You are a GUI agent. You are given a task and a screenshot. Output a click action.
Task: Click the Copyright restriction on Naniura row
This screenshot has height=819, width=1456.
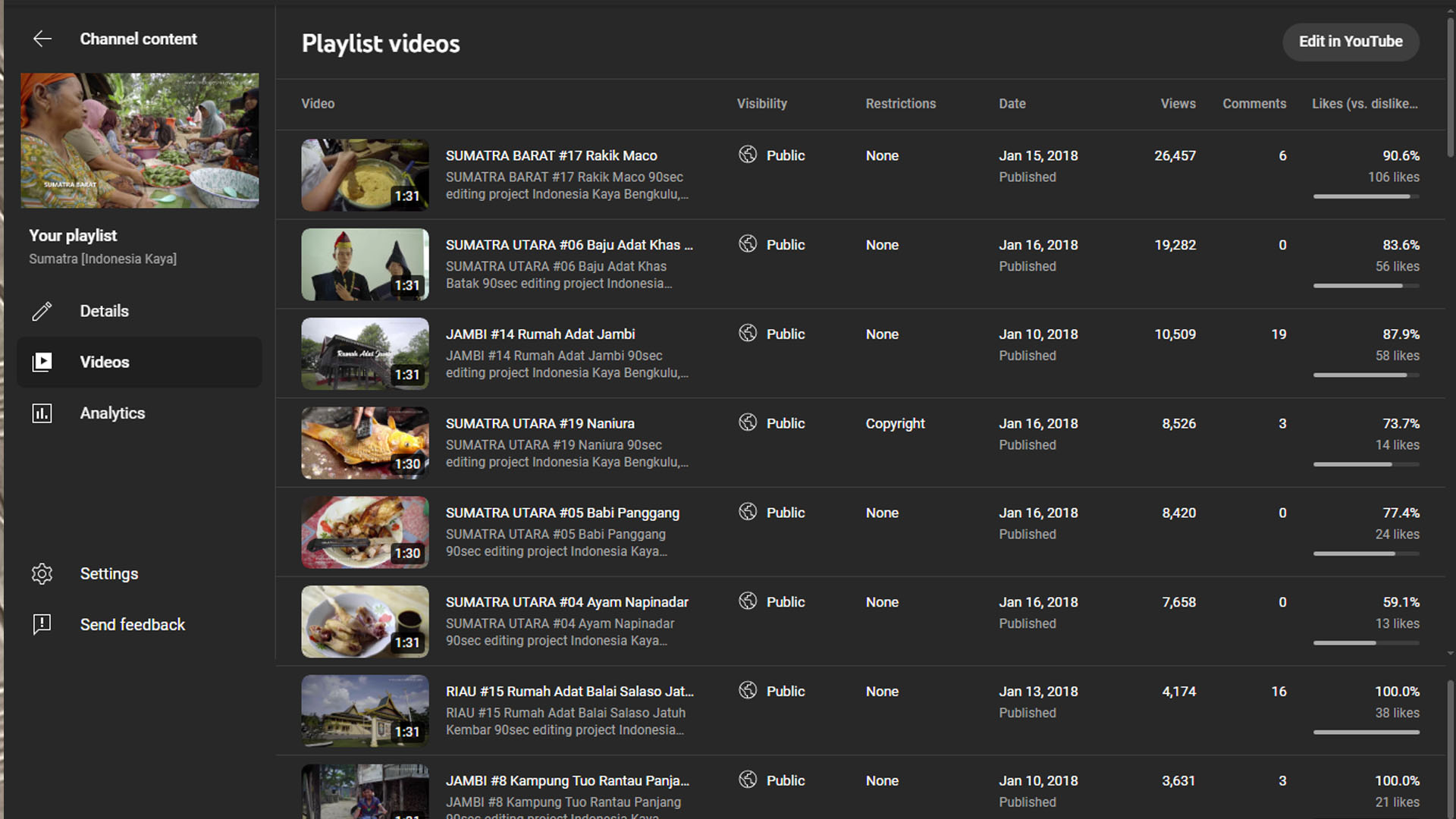click(x=895, y=423)
